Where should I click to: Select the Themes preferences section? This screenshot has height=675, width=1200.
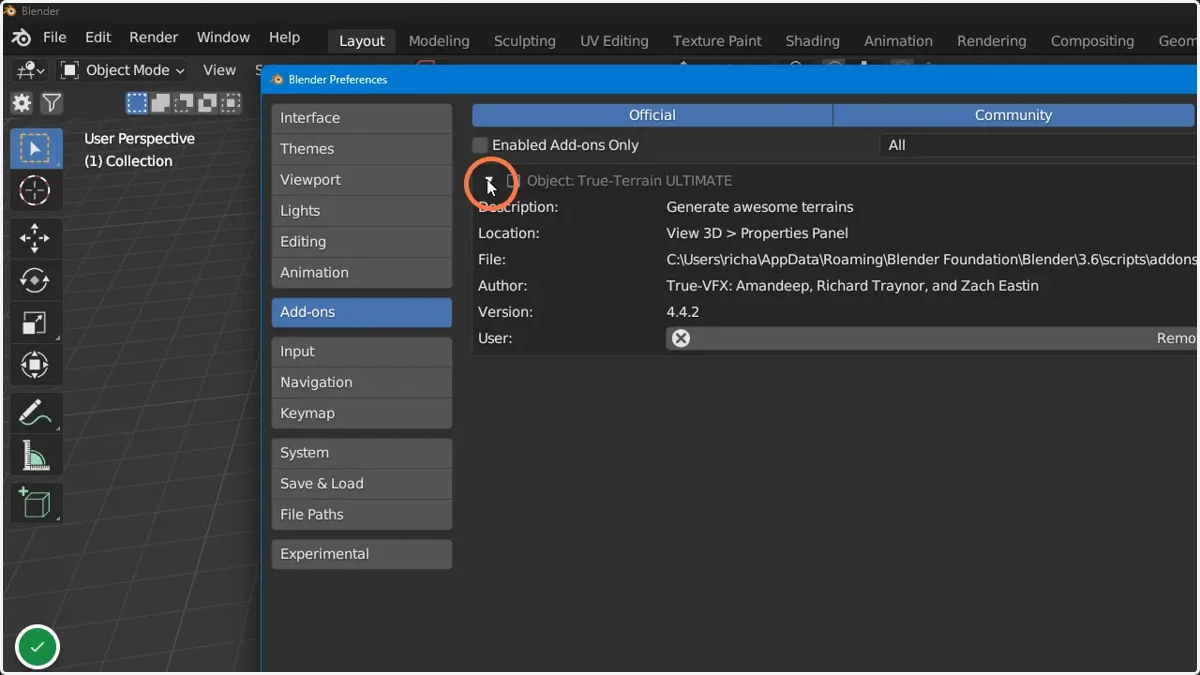tap(361, 149)
